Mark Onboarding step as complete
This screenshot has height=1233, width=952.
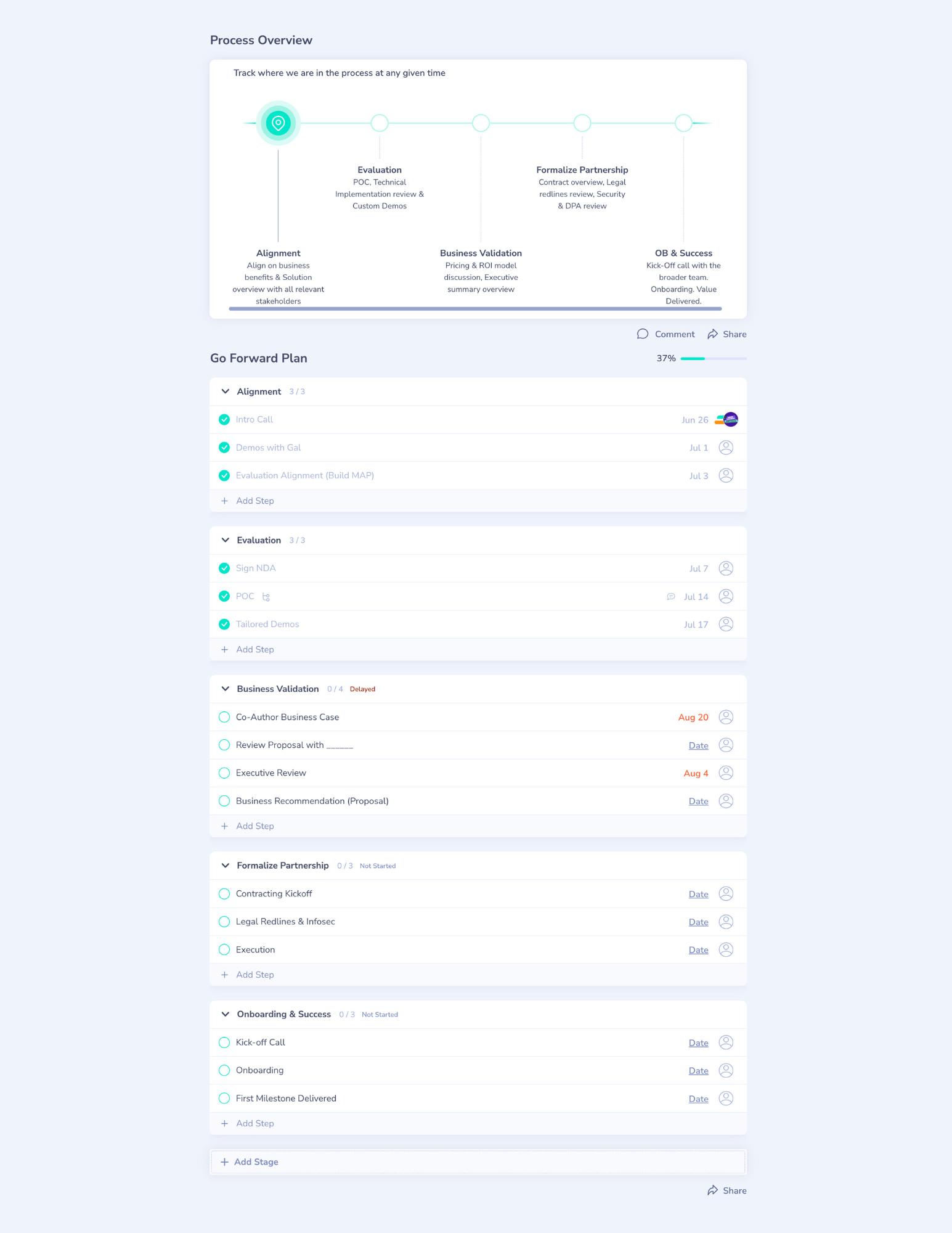(x=224, y=1070)
